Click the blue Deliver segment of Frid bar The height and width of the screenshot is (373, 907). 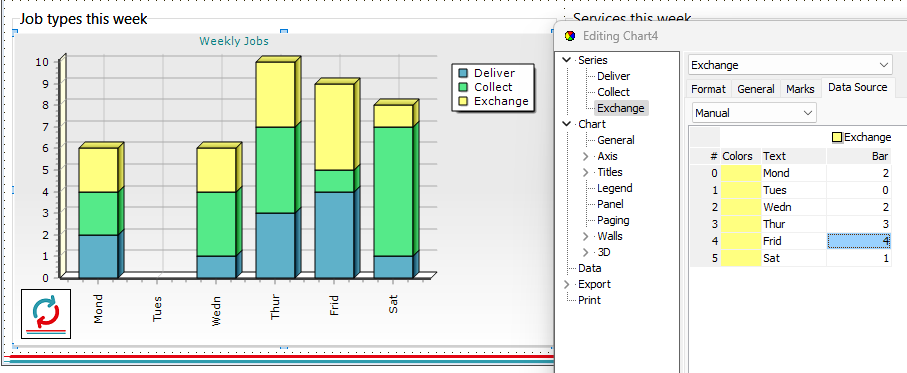pos(334,234)
